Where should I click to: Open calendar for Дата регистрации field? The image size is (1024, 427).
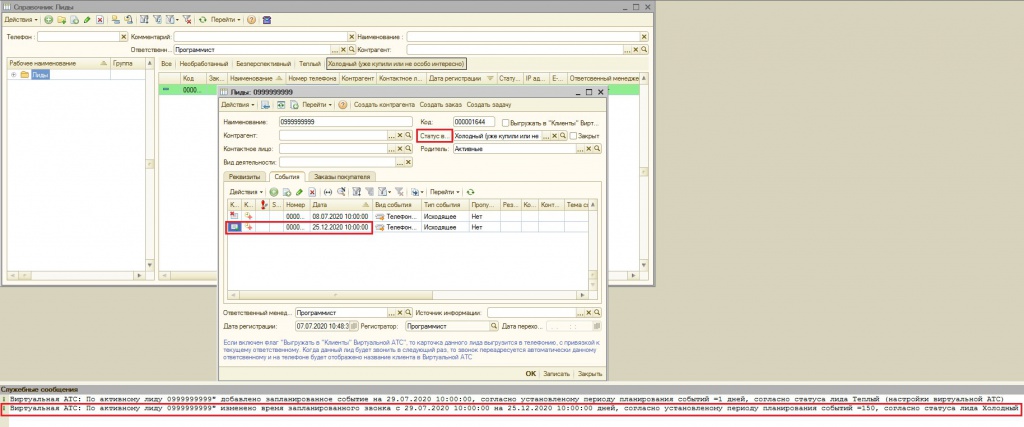(354, 326)
